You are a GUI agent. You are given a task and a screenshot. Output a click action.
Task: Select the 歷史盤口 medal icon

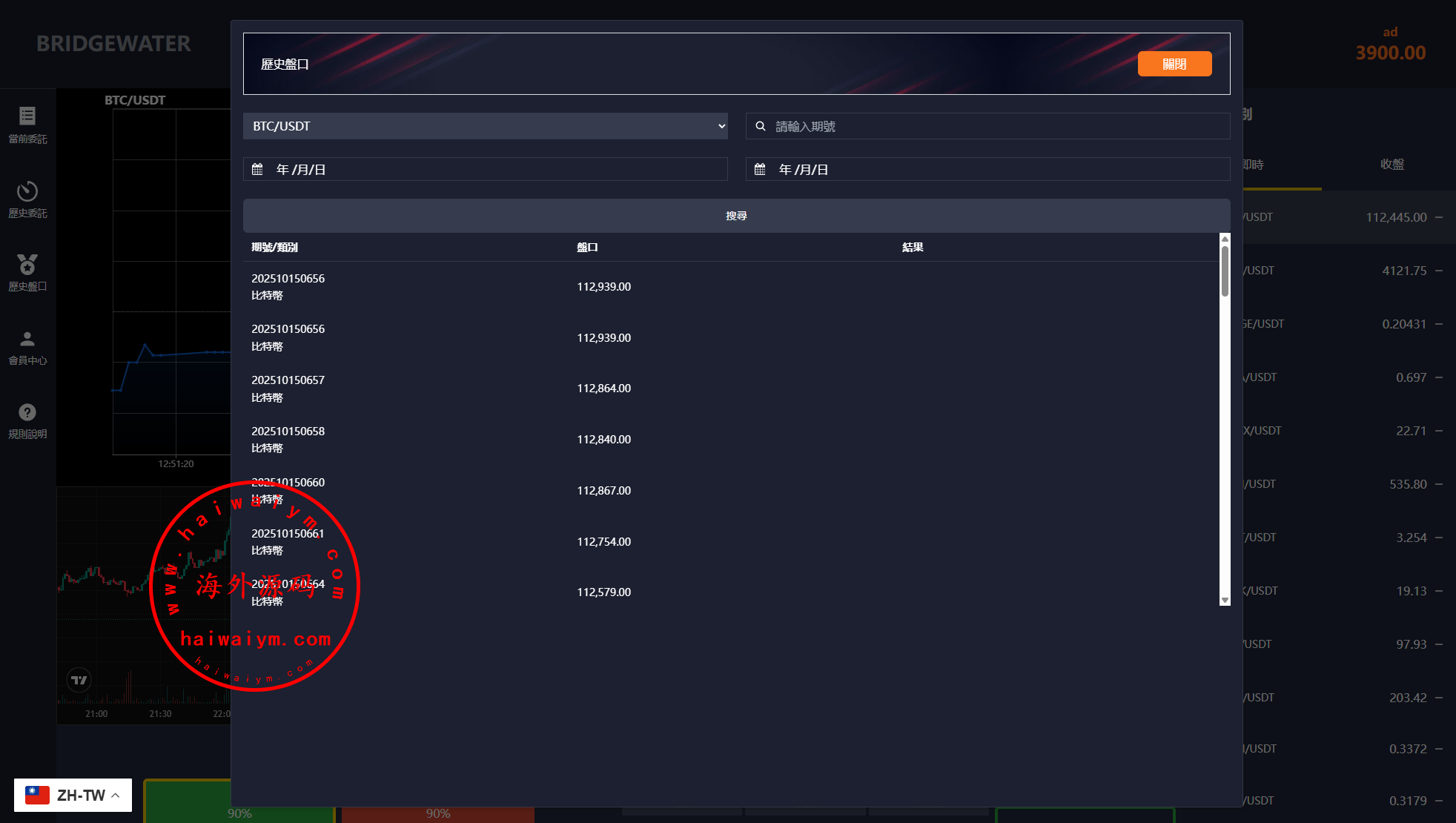pos(27,264)
